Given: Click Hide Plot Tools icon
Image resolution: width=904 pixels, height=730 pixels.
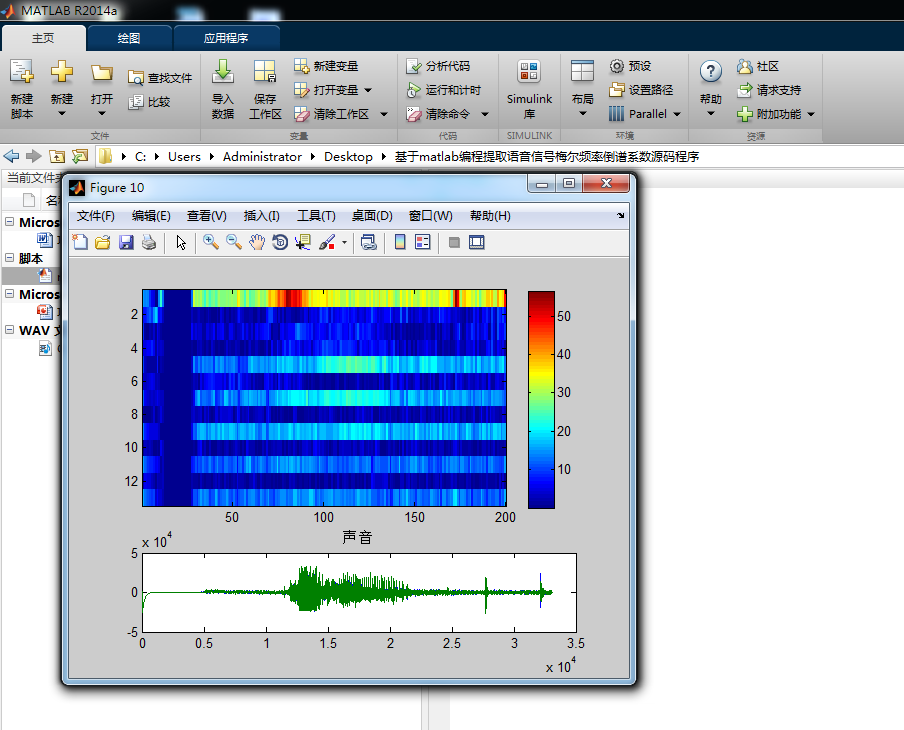Looking at the screenshot, I should click(454, 242).
